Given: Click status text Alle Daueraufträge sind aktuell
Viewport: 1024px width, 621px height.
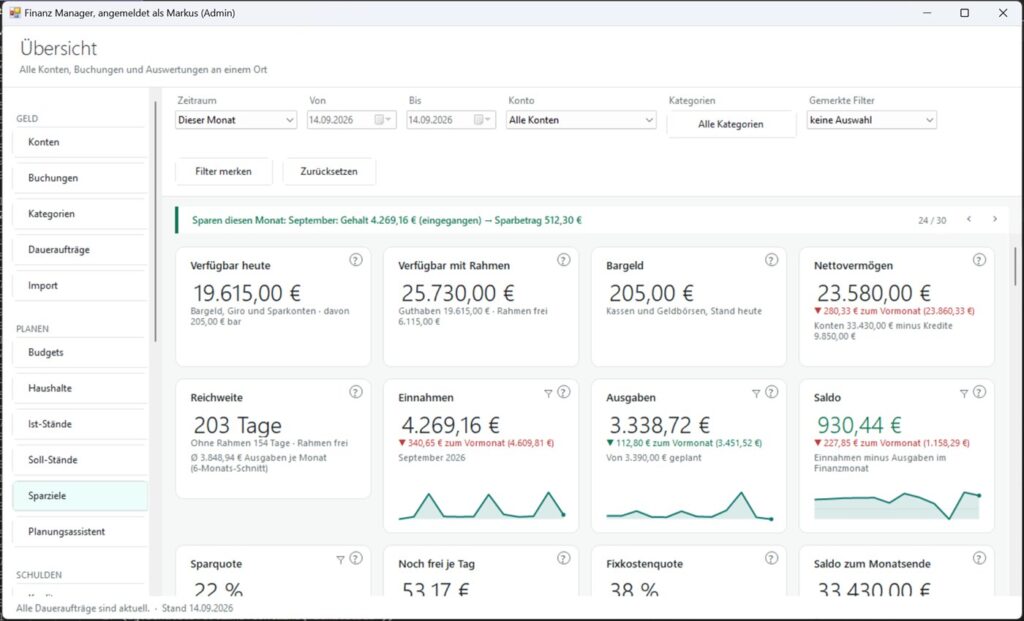Looking at the screenshot, I should [83, 608].
